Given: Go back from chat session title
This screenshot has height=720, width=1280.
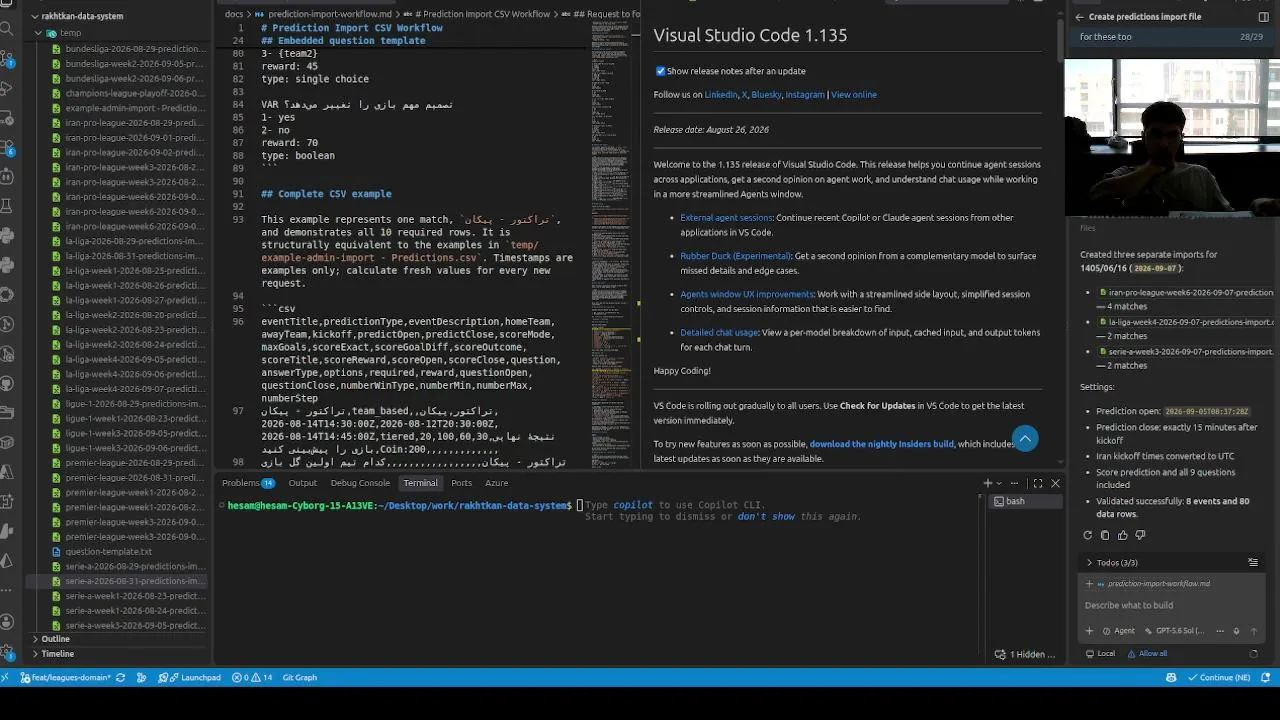Looking at the screenshot, I should coord(1080,17).
